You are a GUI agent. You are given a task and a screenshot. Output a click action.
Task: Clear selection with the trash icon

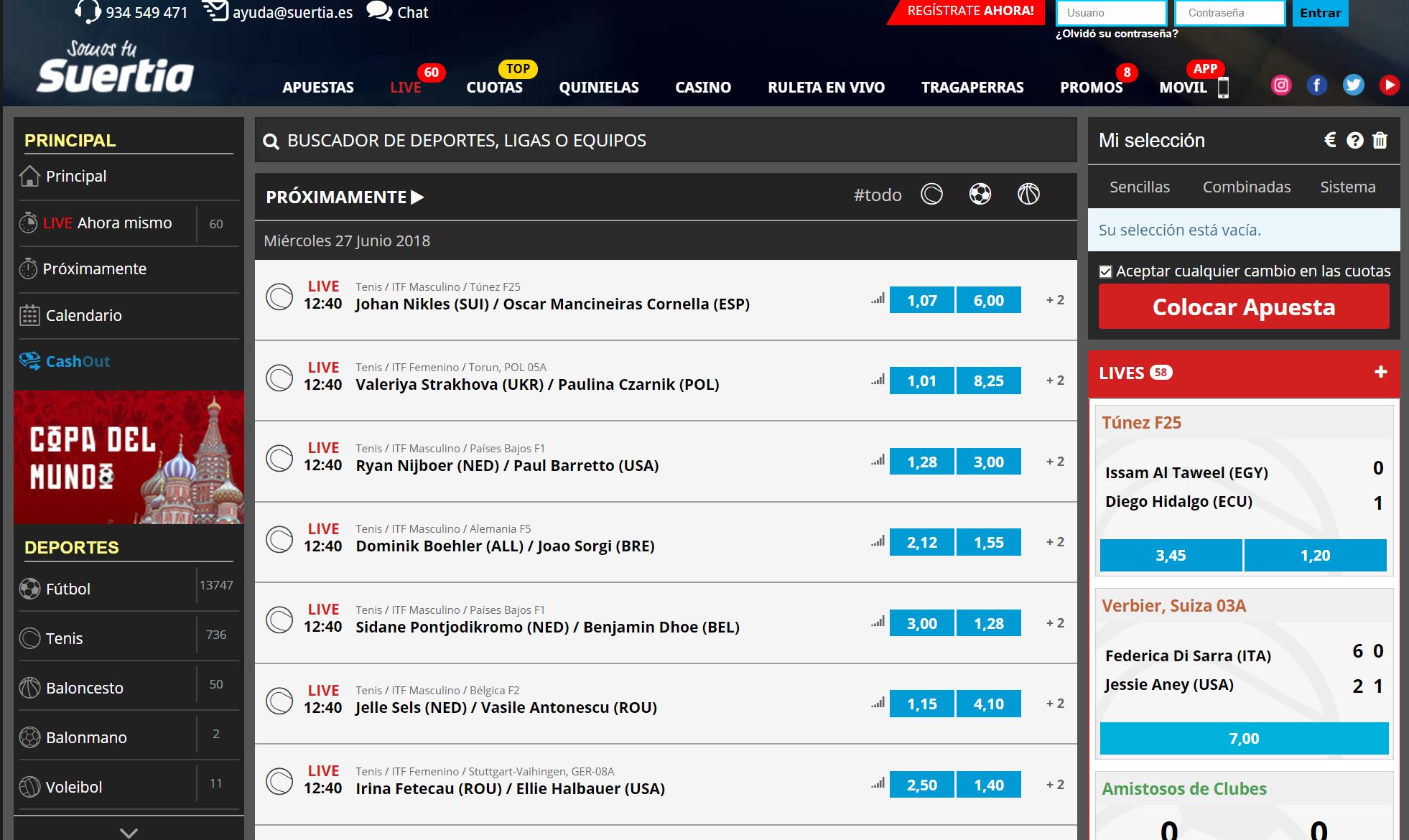pyautogui.click(x=1380, y=140)
